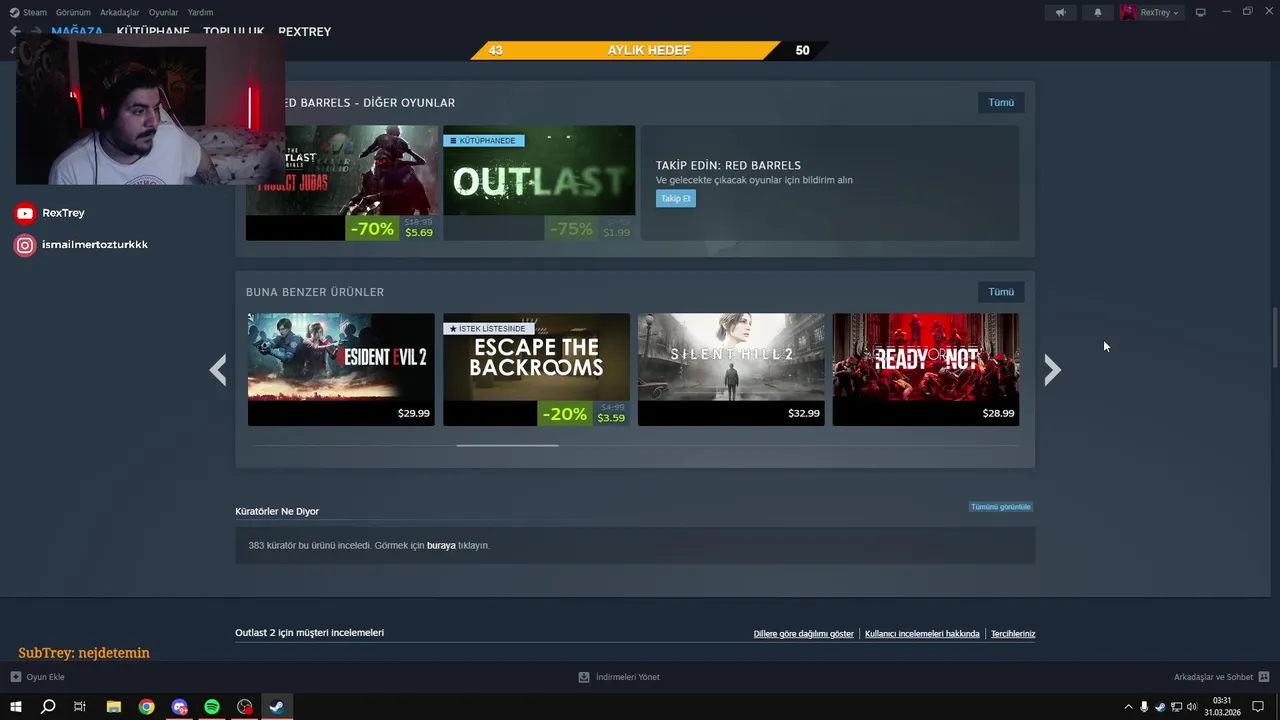The image size is (1280, 720).
Task: Click the Tümünü görüntüle curator button
Action: 1000,507
